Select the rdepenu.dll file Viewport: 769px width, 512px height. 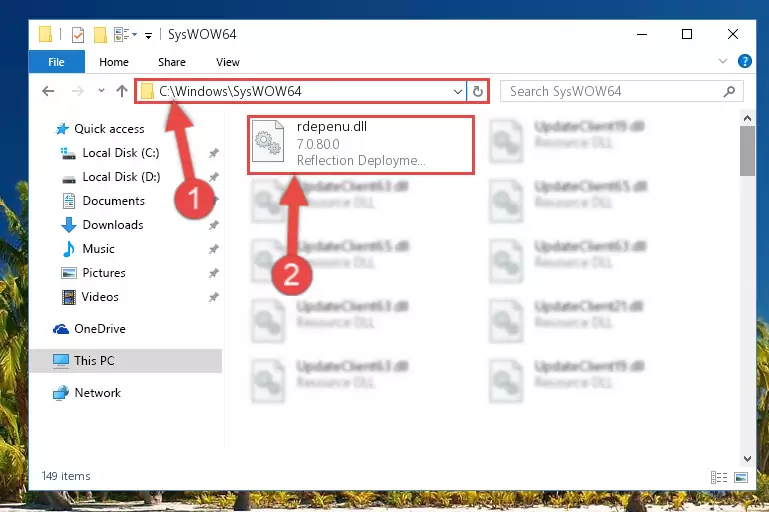pyautogui.click(x=361, y=144)
